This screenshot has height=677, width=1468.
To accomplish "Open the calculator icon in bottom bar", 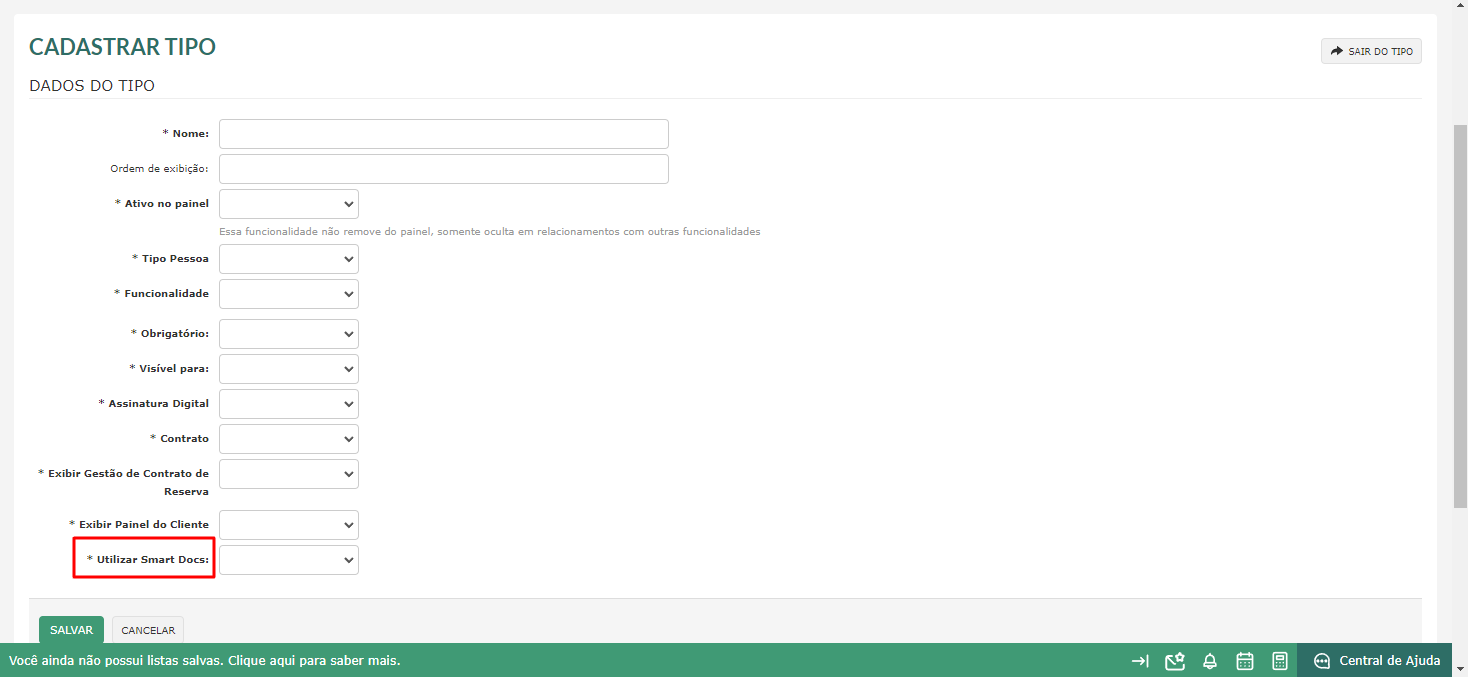I will (x=1279, y=661).
